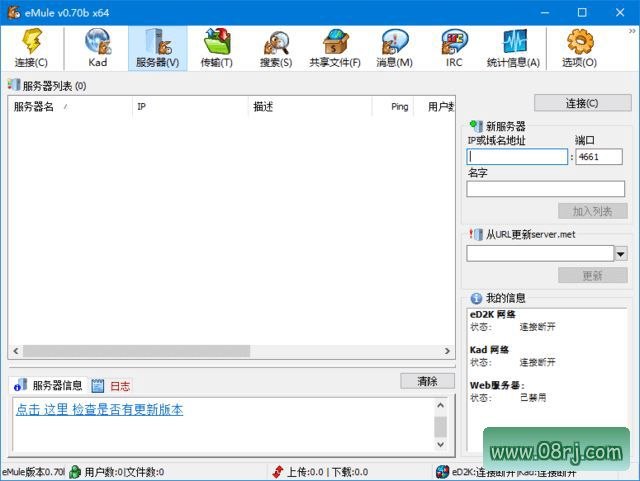Click the 名字 name input field

click(x=546, y=189)
